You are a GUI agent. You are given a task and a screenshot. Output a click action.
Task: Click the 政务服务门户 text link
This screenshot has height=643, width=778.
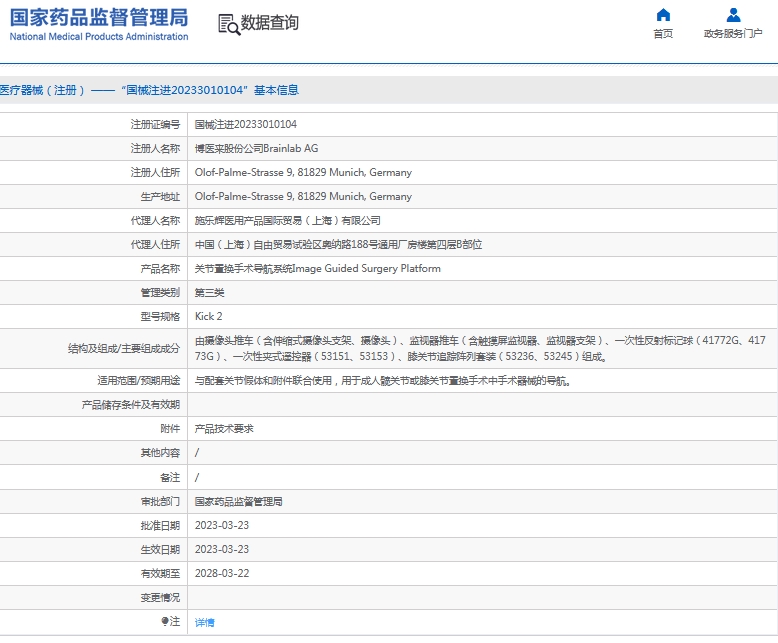tap(733, 34)
